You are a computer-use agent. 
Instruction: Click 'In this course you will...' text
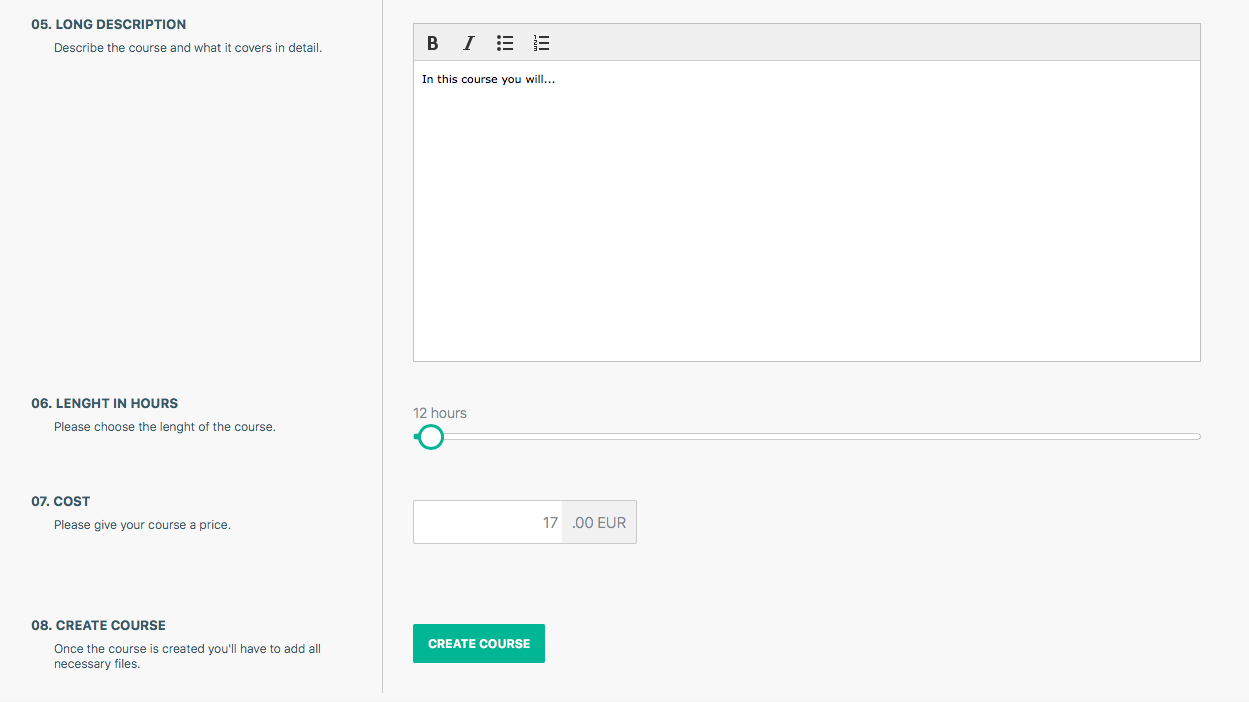(488, 79)
